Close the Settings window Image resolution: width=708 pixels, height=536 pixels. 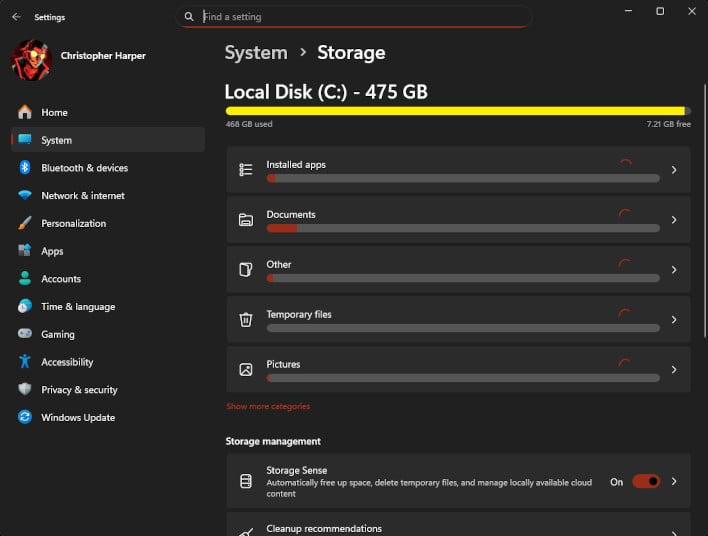pos(692,11)
